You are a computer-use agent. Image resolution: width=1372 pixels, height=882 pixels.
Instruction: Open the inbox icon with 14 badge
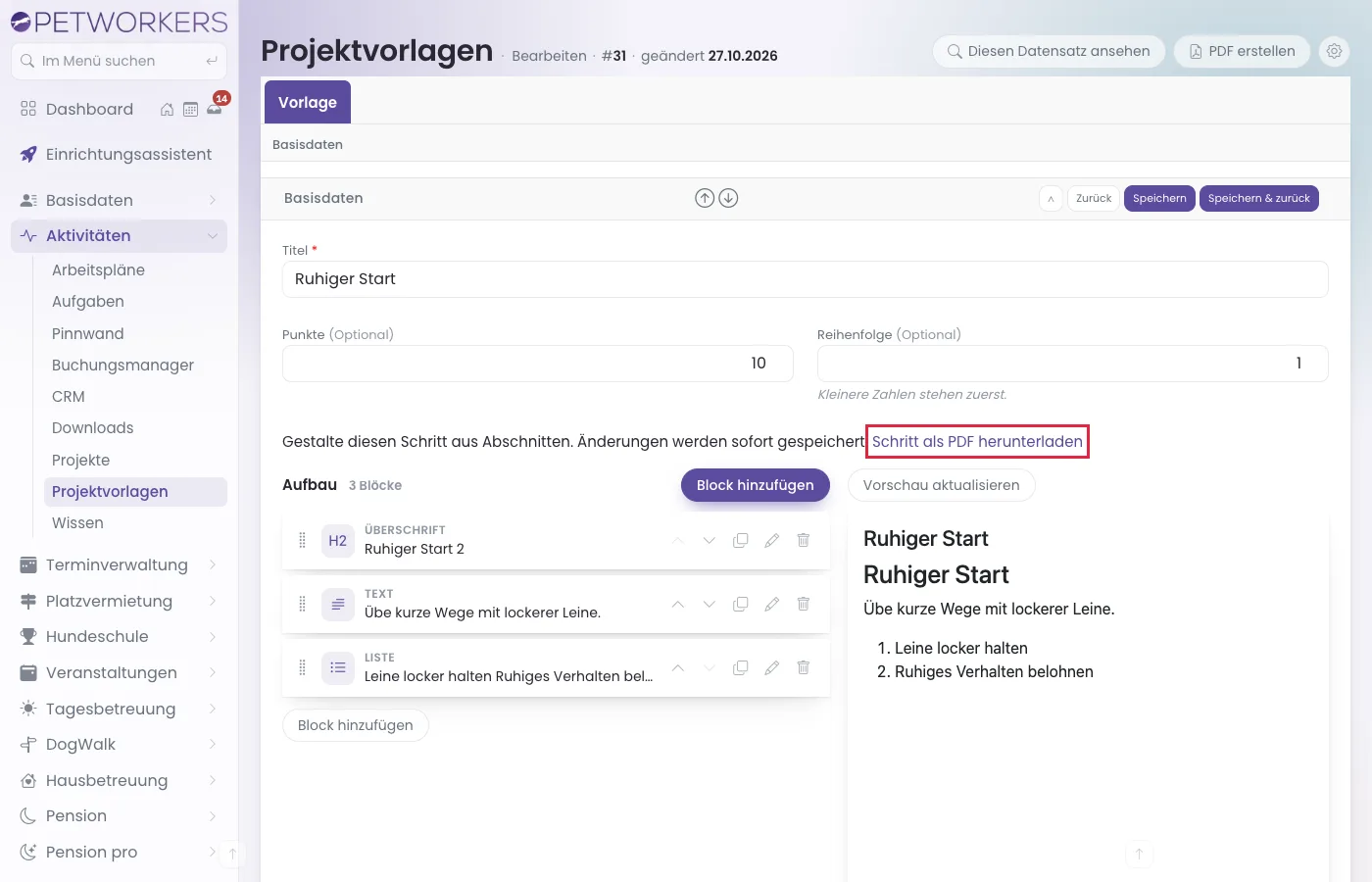[215, 109]
